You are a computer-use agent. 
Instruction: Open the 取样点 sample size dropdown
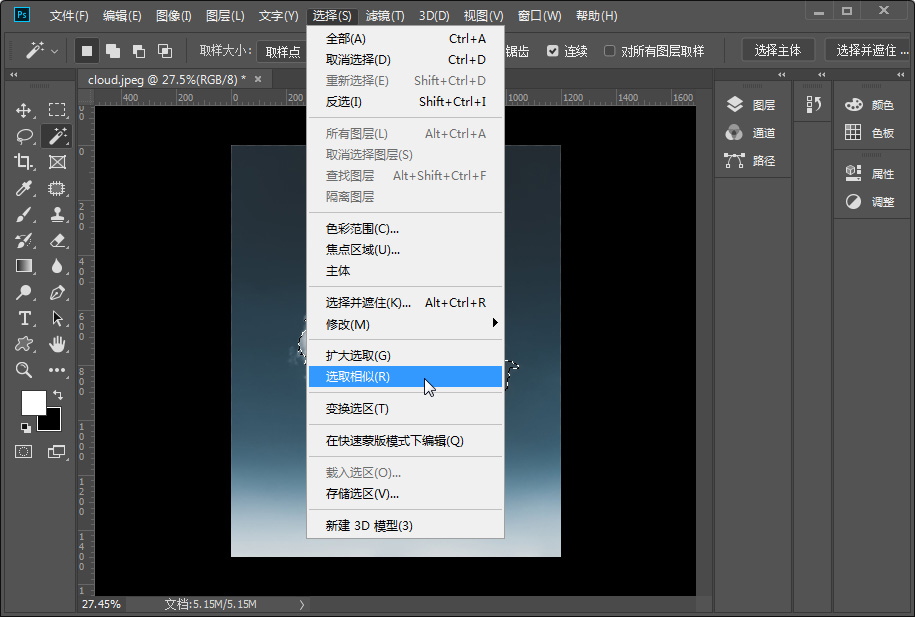pos(282,51)
